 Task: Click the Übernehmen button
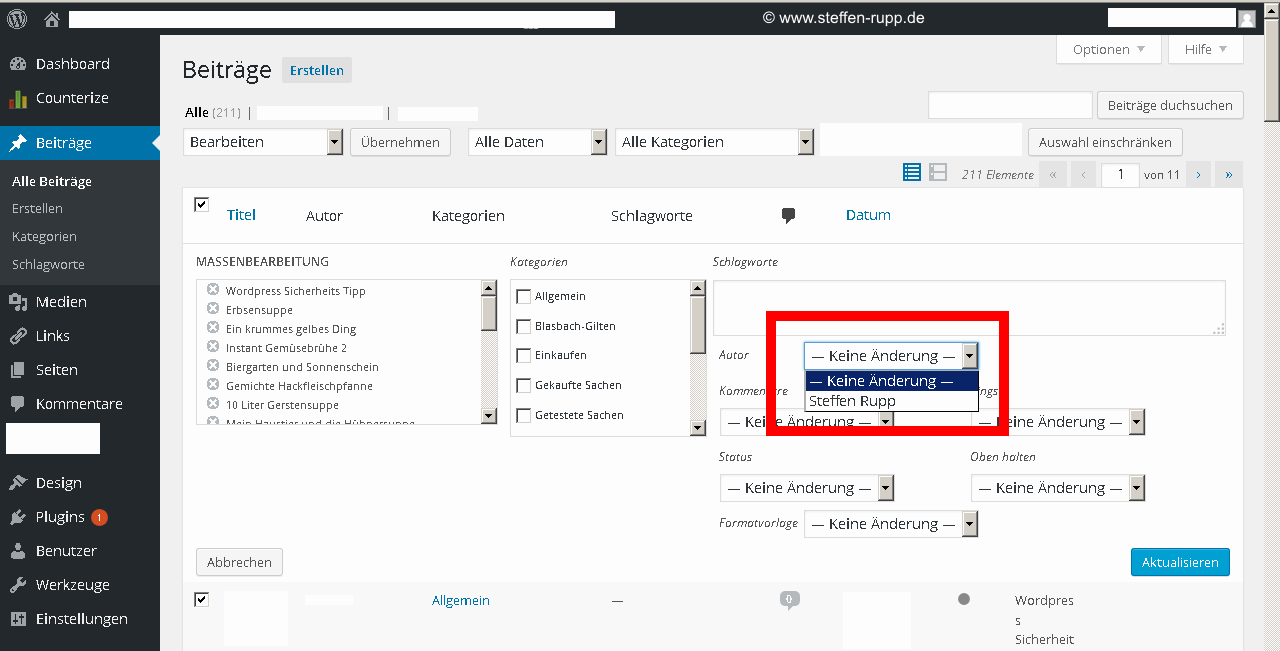(x=400, y=142)
